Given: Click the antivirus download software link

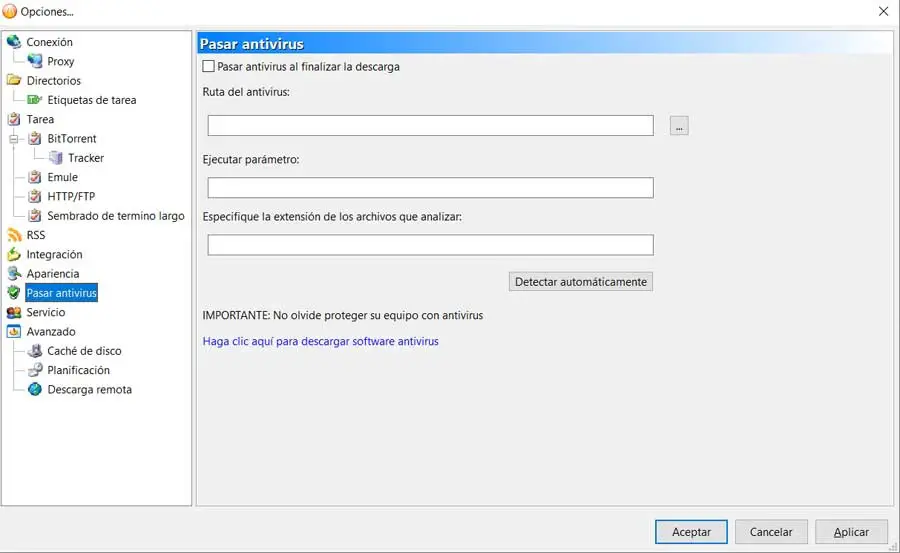Looking at the screenshot, I should coord(320,341).
